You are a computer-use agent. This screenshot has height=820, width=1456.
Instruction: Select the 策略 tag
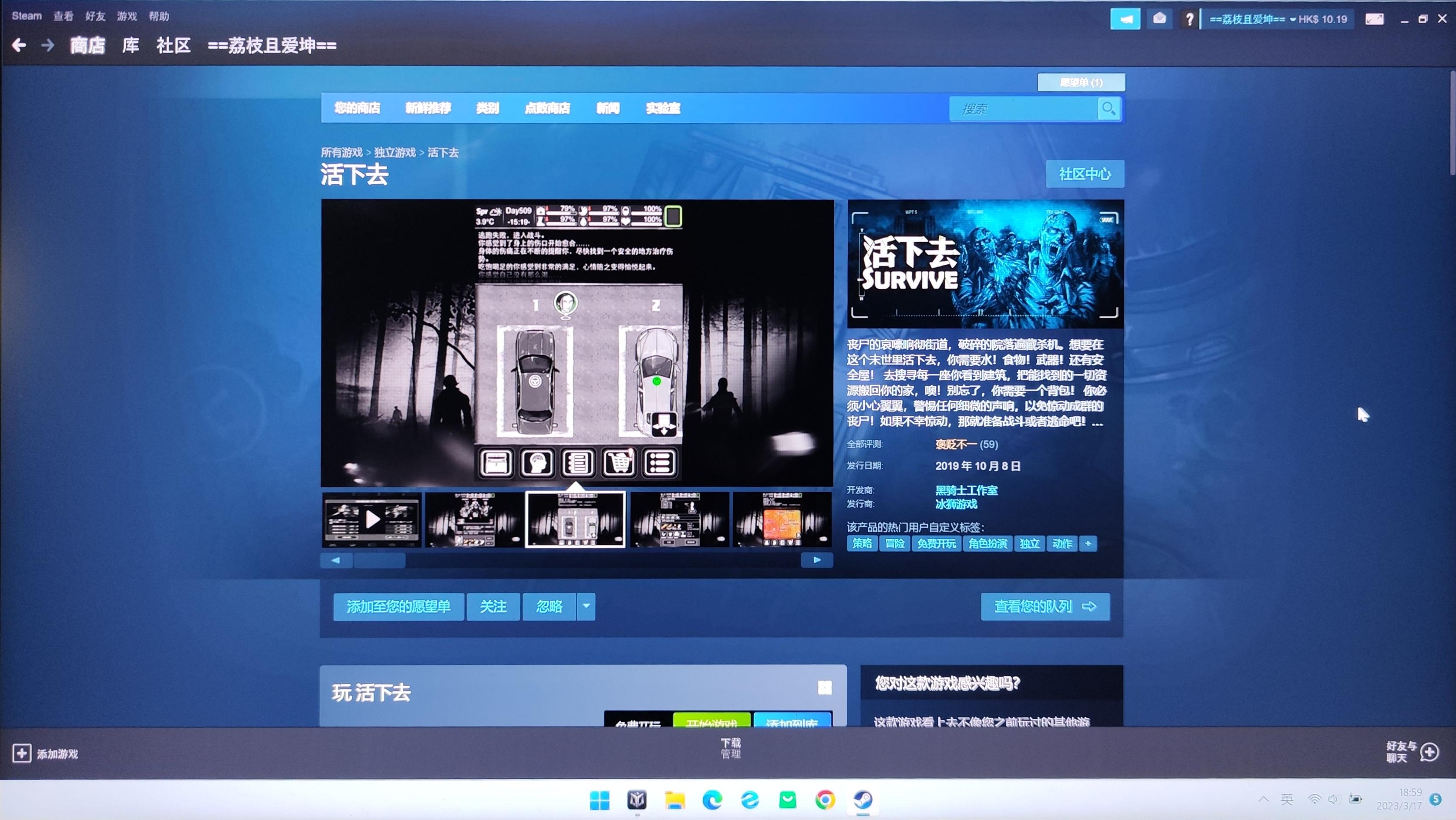(x=862, y=543)
